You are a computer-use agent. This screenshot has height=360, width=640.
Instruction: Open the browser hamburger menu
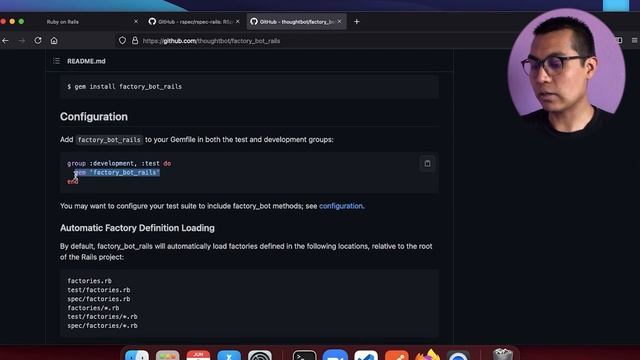[635, 40]
